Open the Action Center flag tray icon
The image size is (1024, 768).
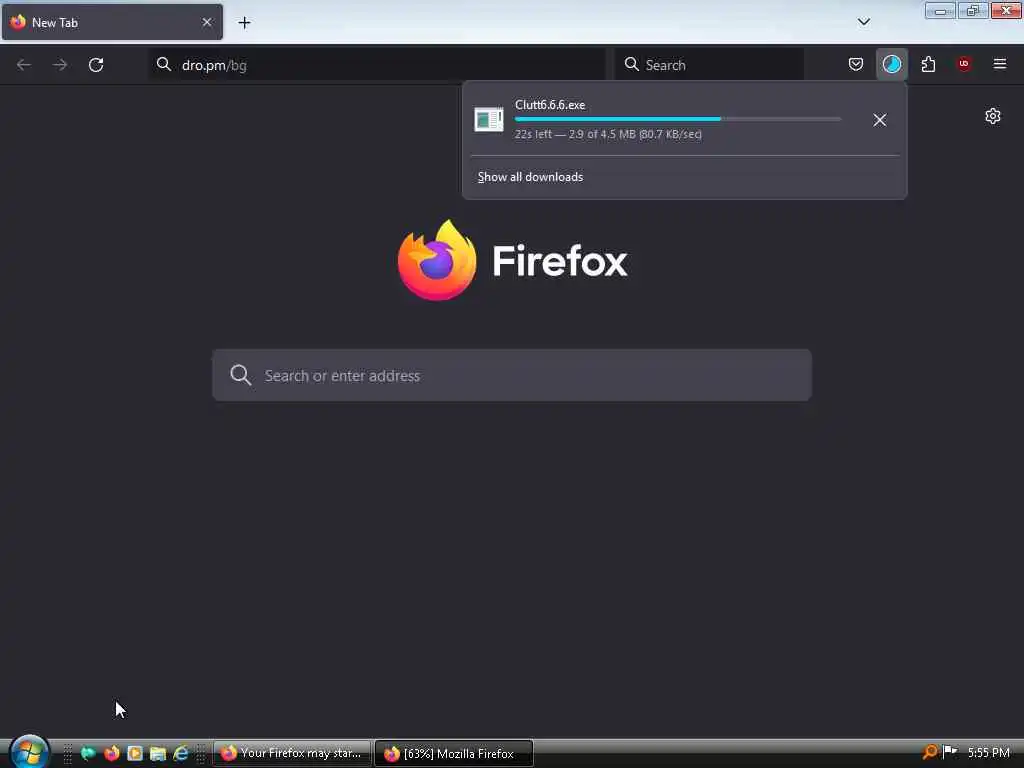[x=950, y=752]
